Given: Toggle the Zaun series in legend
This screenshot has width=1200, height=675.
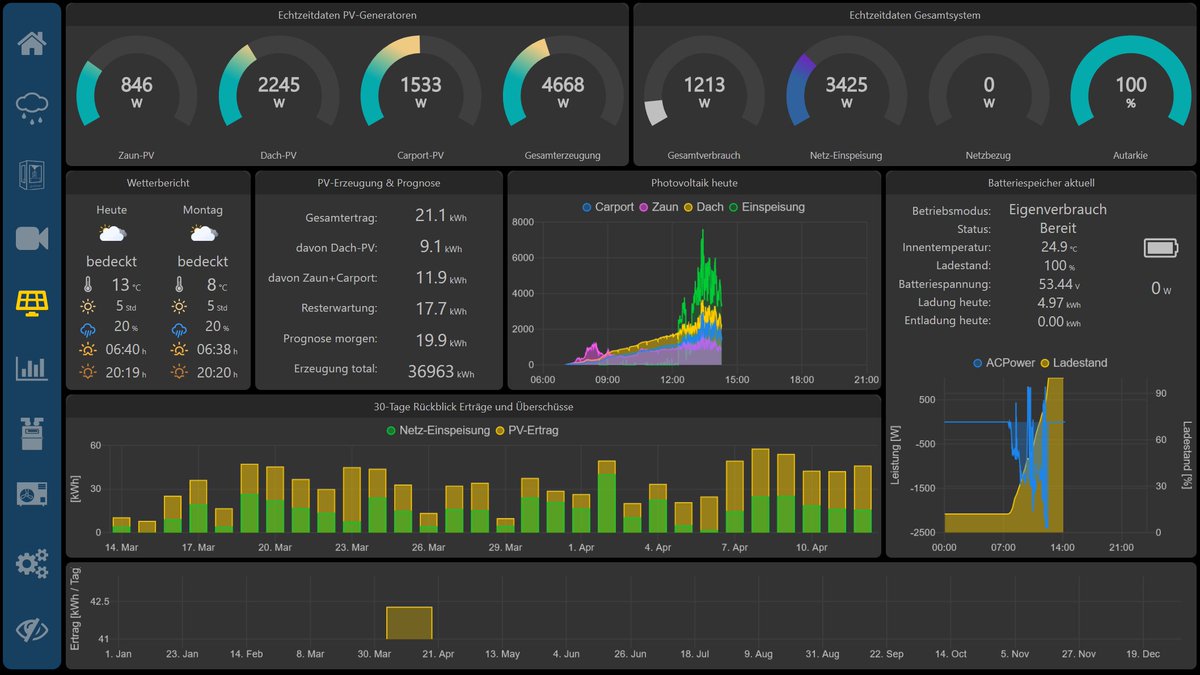Looking at the screenshot, I should tap(658, 207).
